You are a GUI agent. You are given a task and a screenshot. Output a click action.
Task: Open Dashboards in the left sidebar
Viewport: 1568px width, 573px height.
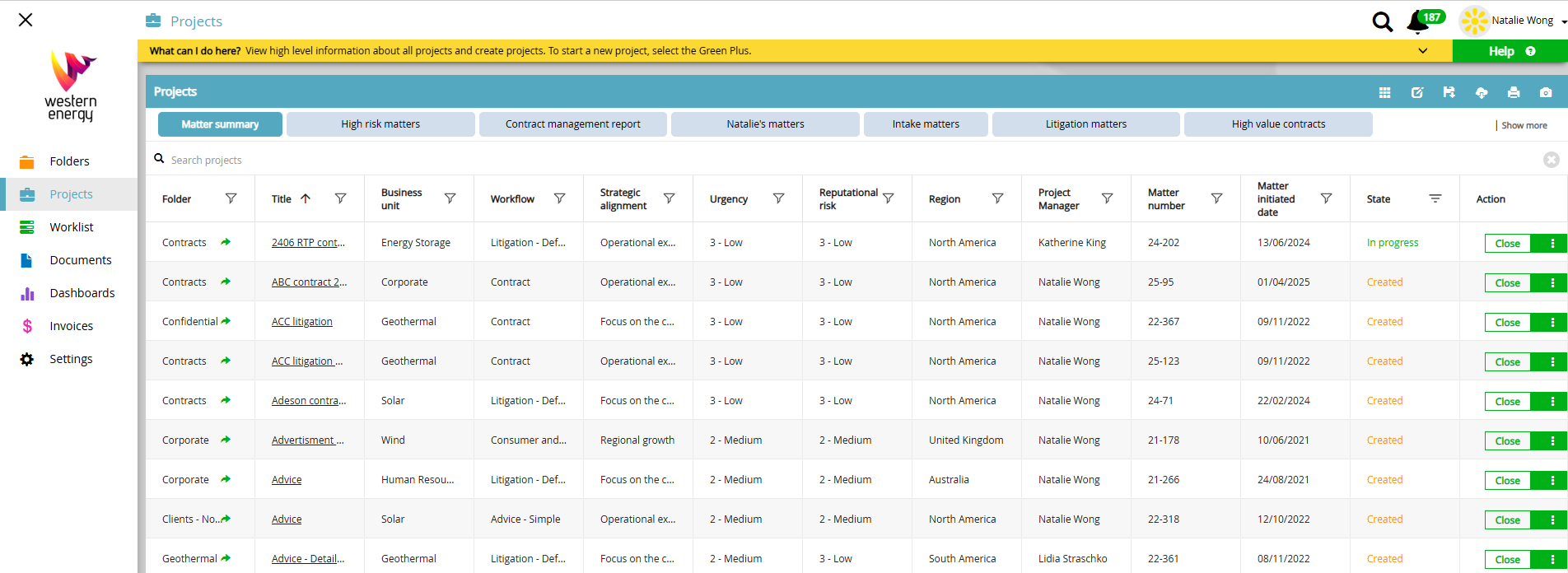click(x=82, y=293)
